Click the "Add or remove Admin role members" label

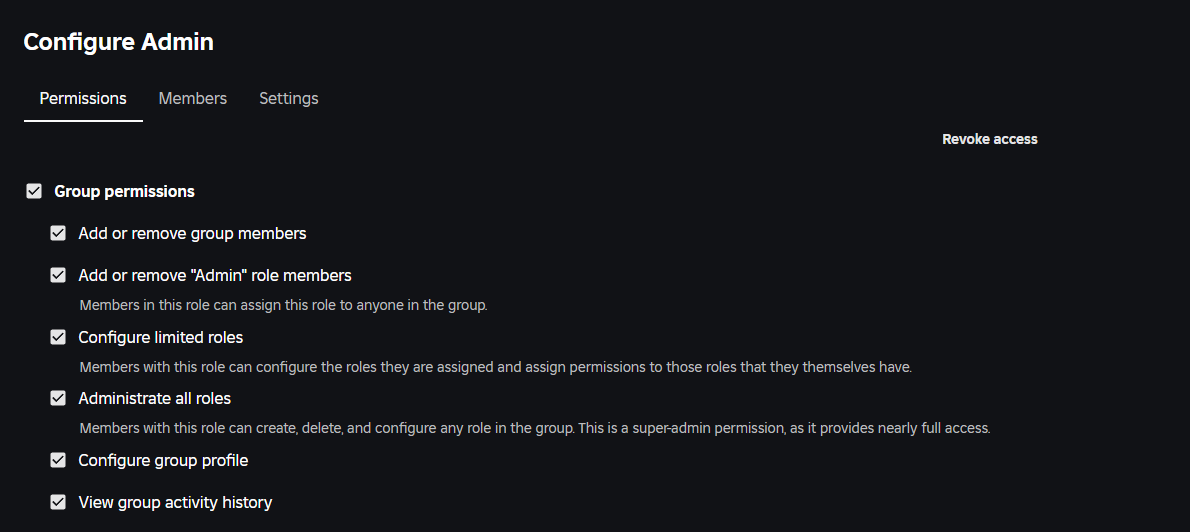point(215,275)
